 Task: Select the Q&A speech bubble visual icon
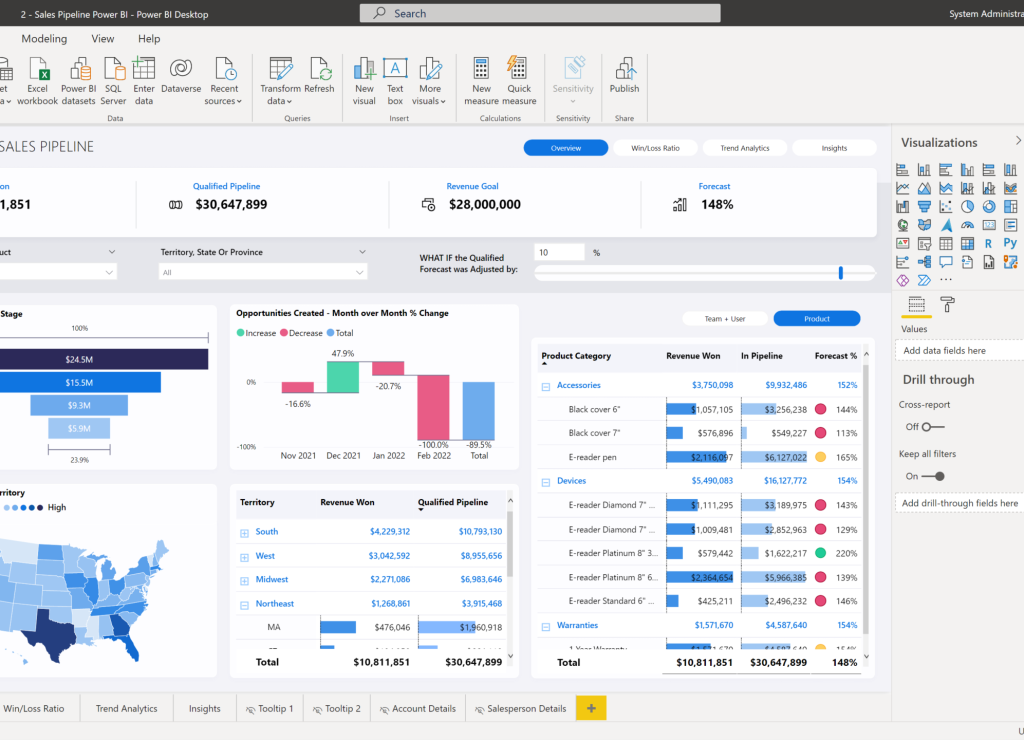pyautogui.click(x=946, y=262)
